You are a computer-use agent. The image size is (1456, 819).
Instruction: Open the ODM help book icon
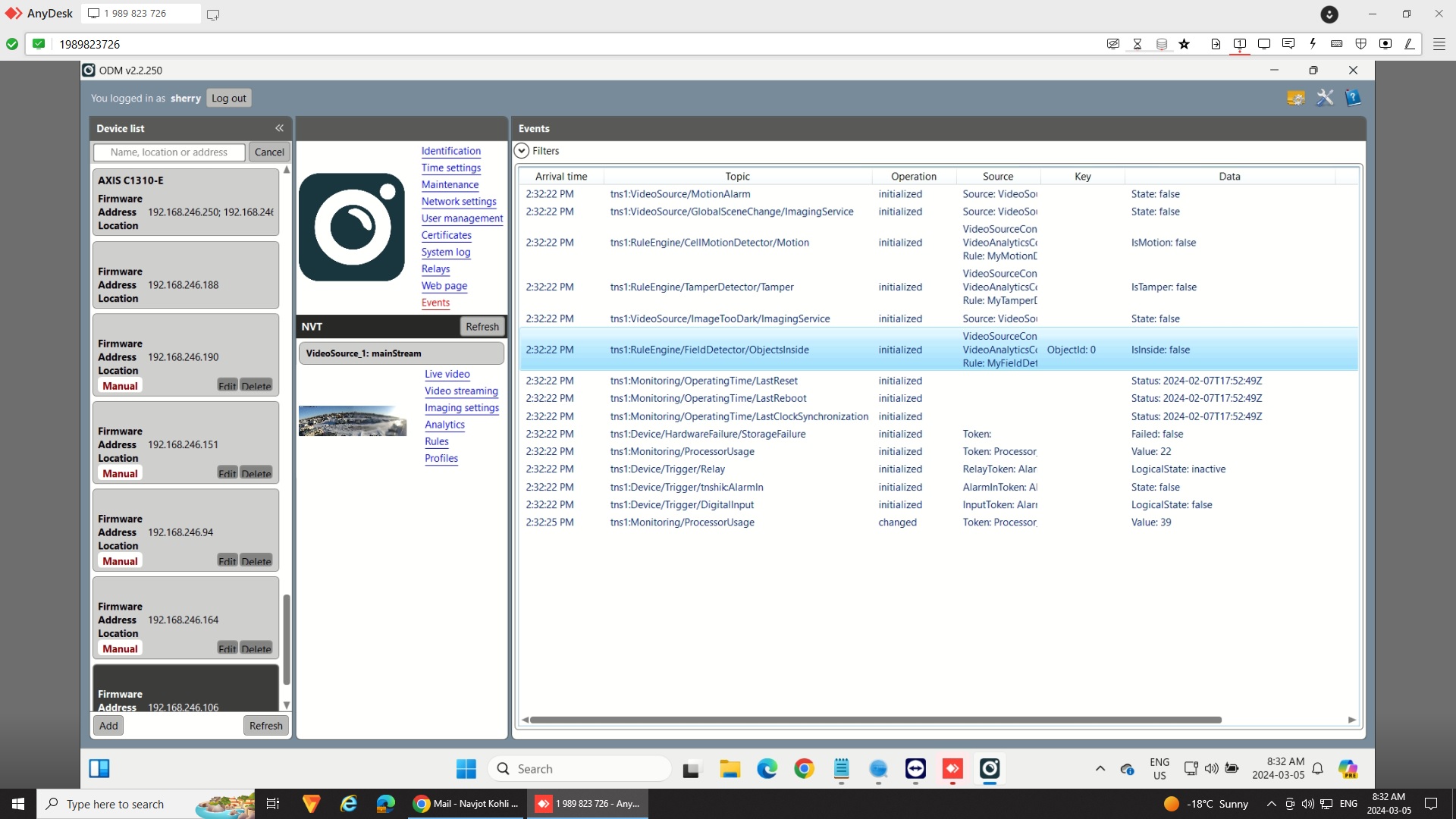1353,98
